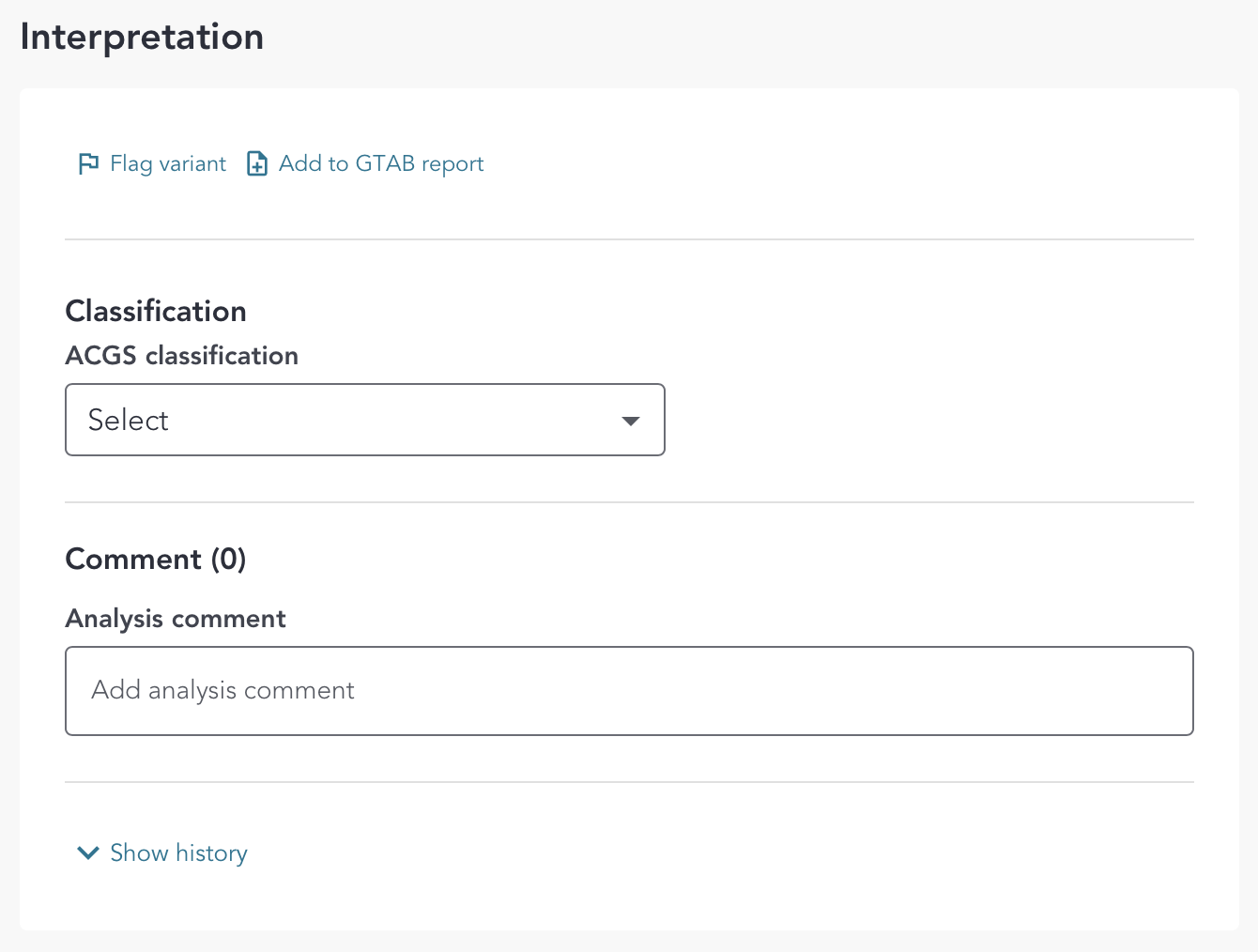
Task: Click the chevron icon beside Show history
Action: [88, 853]
